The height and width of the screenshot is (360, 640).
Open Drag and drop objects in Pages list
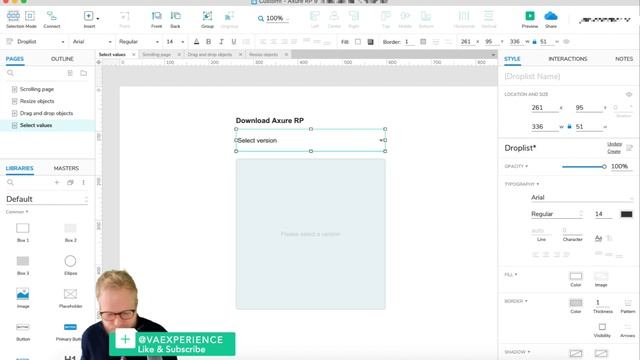click(x=46, y=113)
